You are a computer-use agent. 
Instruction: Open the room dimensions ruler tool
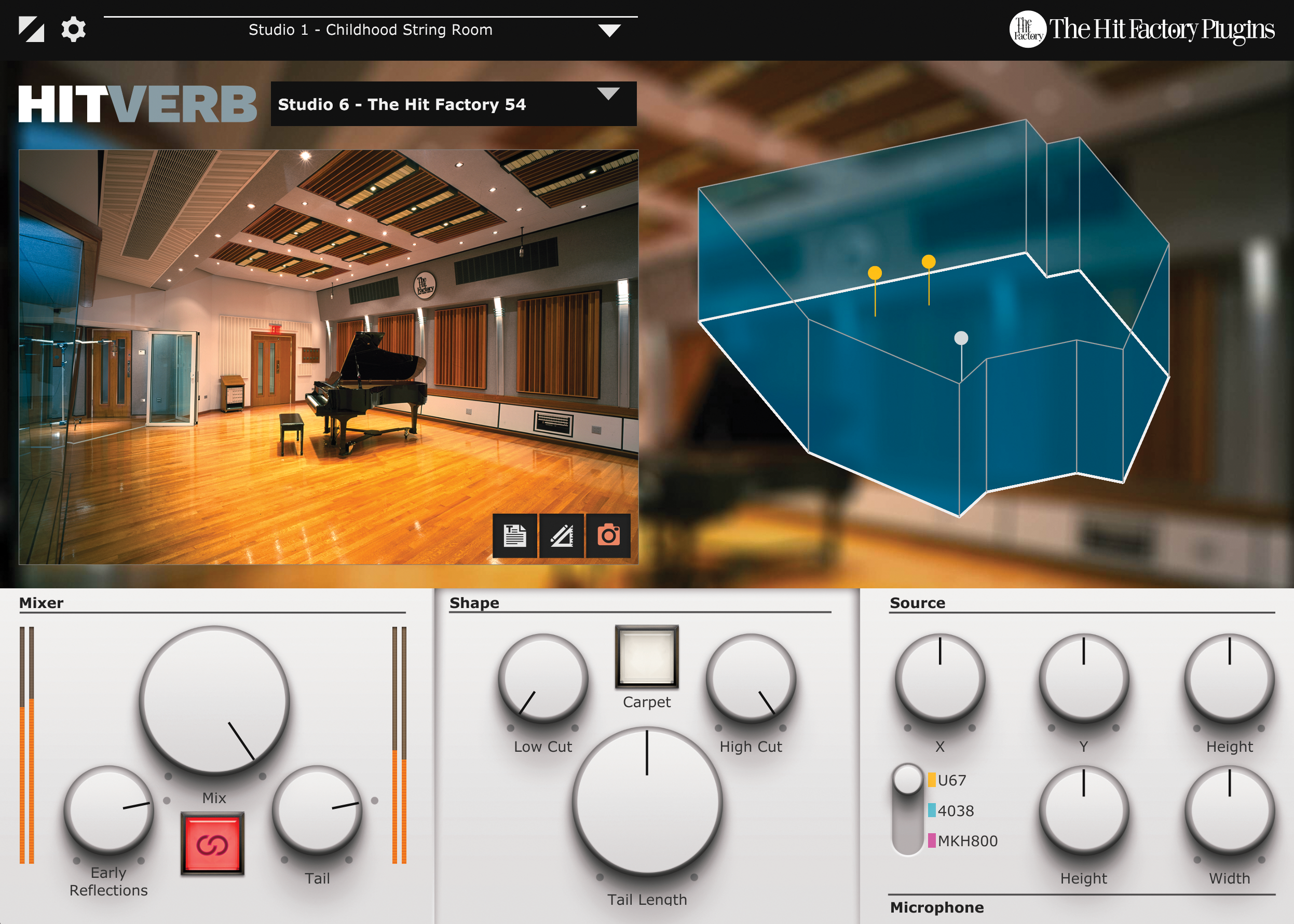tap(562, 535)
